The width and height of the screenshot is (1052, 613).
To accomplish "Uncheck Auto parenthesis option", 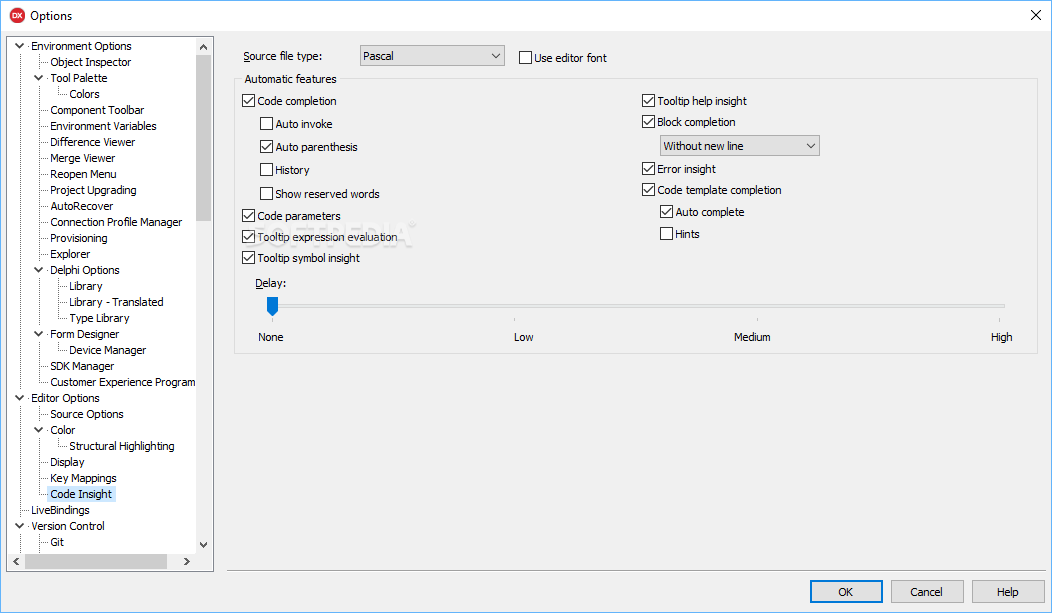I will click(266, 146).
